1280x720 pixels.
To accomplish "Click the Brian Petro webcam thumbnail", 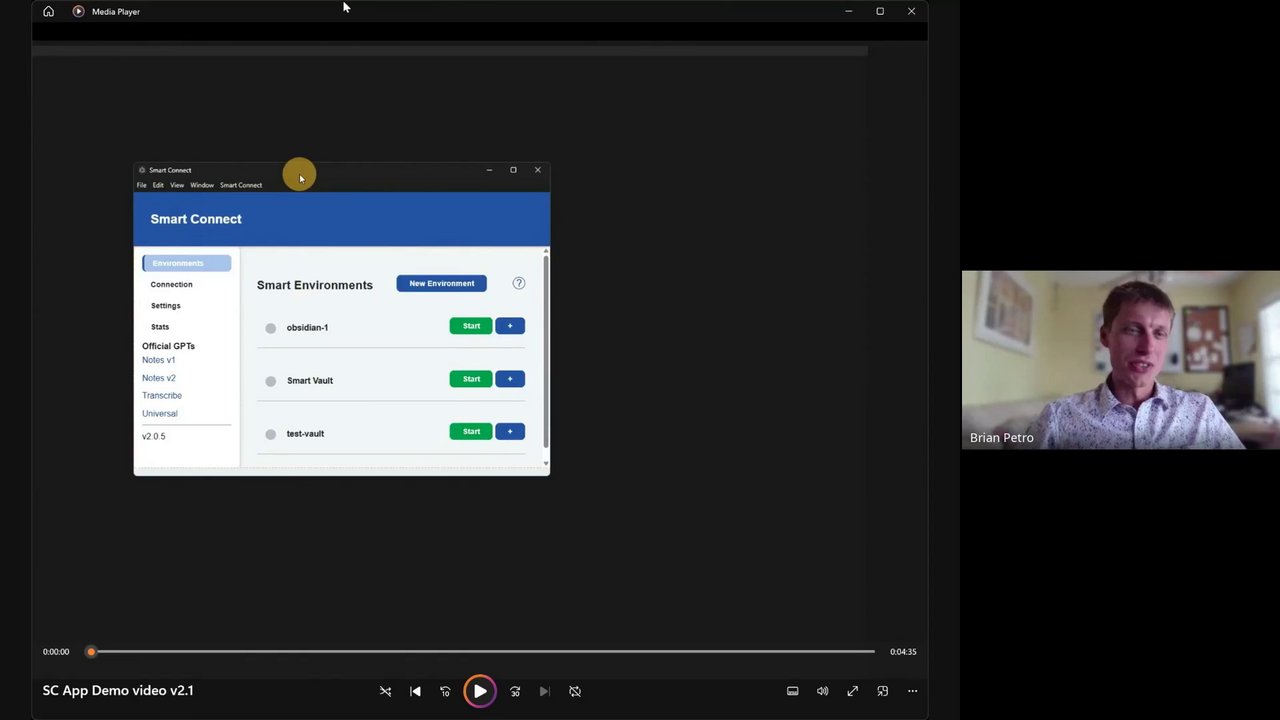I will [x=1121, y=360].
